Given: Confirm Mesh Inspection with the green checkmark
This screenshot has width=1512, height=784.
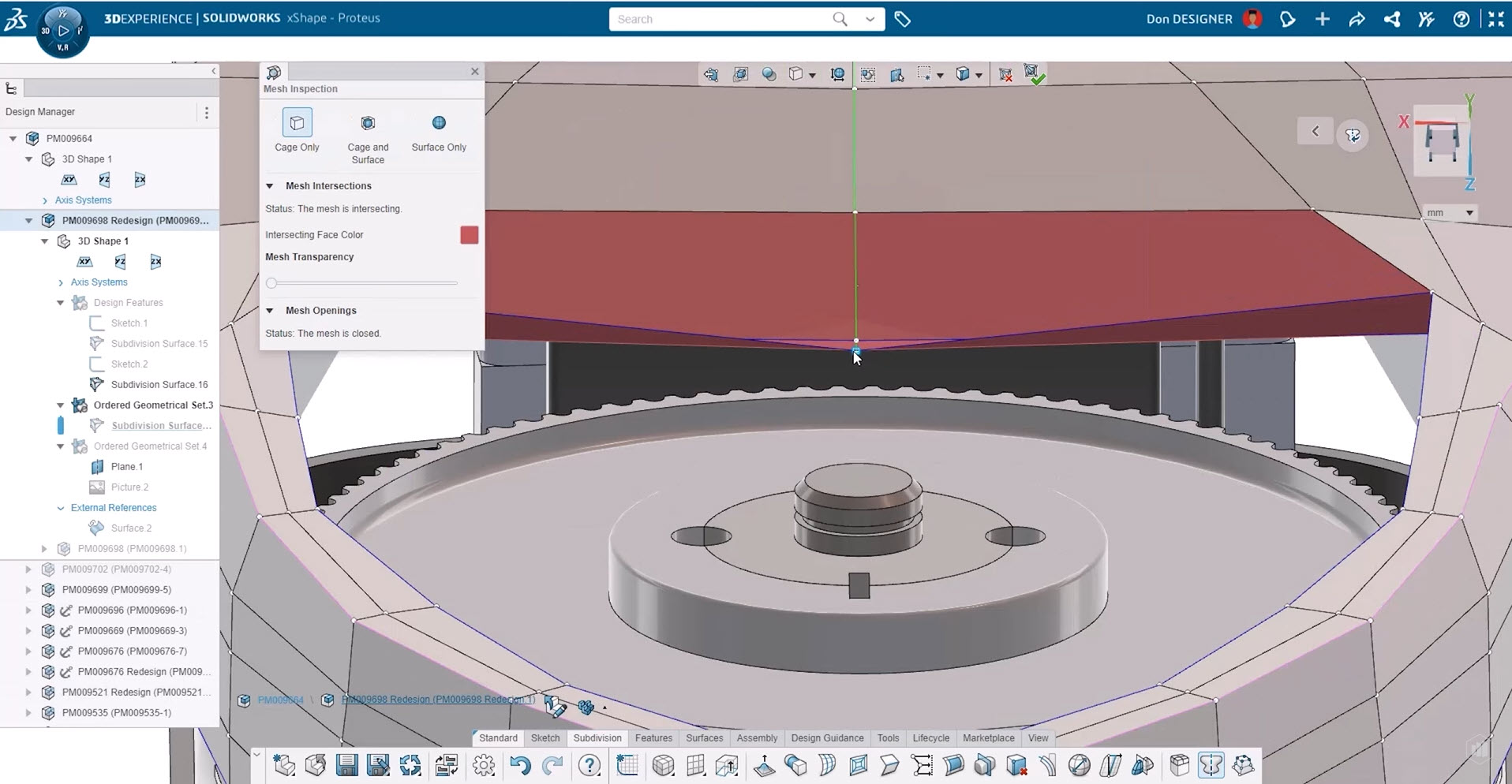Looking at the screenshot, I should pos(1036,73).
